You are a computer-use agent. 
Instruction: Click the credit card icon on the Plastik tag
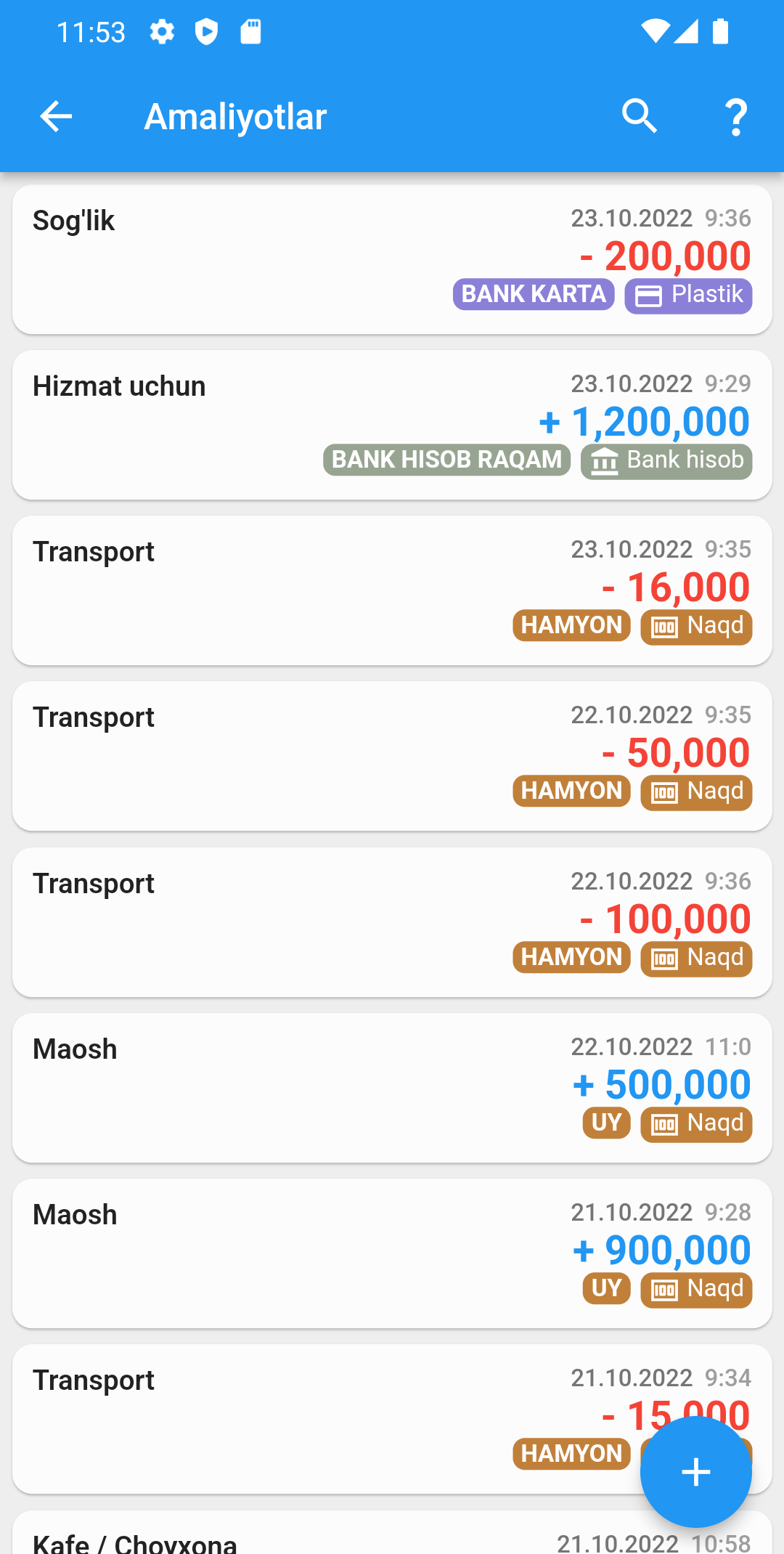pyautogui.click(x=648, y=296)
